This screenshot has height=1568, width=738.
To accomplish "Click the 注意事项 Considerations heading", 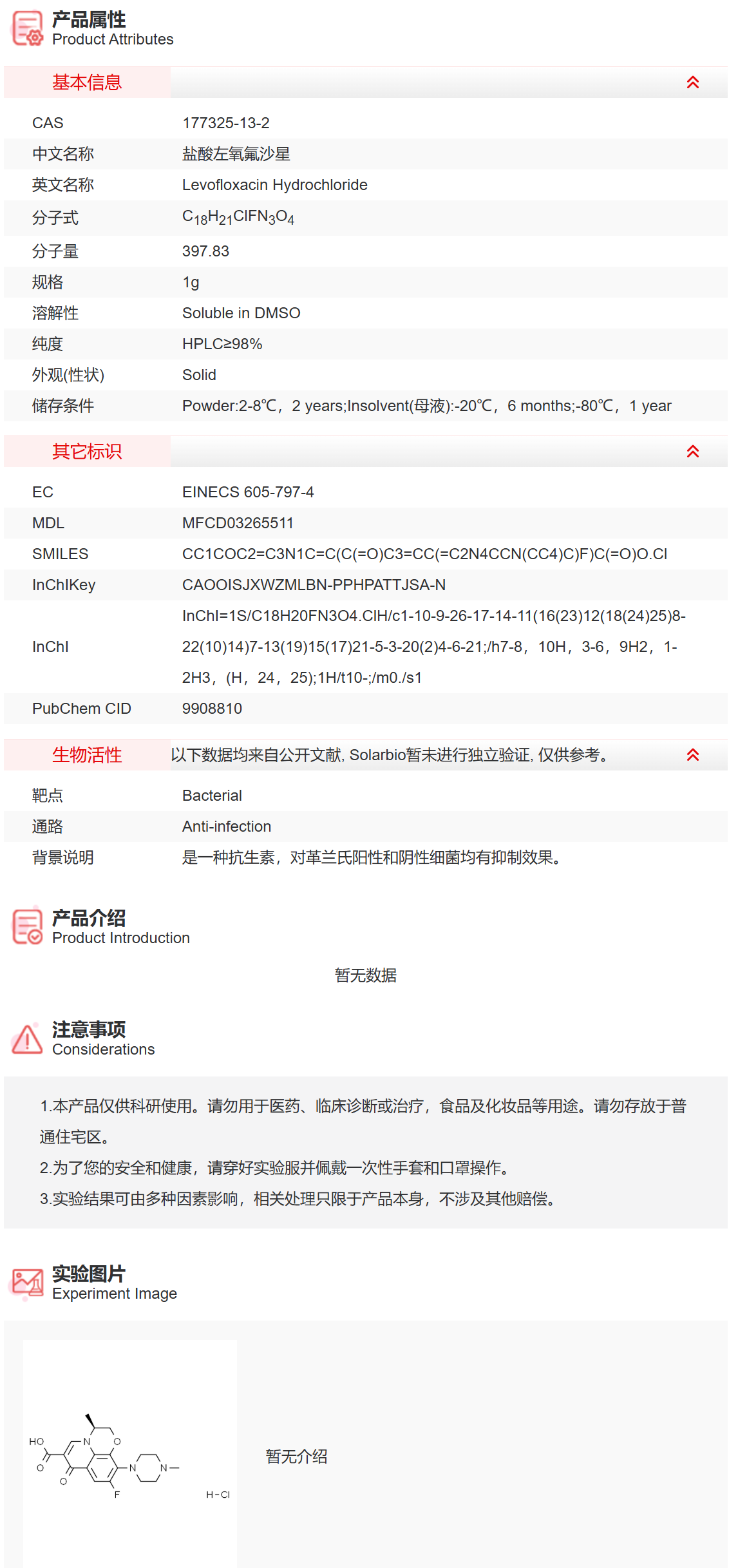I will pyautogui.click(x=104, y=1038).
